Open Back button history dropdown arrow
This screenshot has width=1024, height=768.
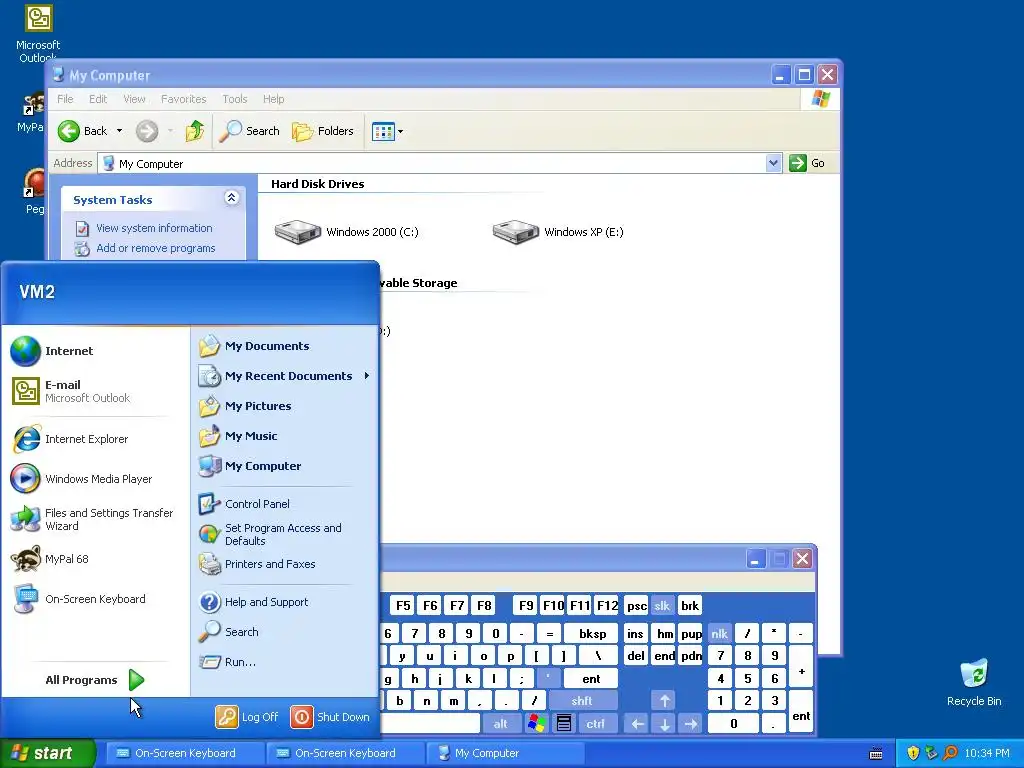[x=120, y=131]
